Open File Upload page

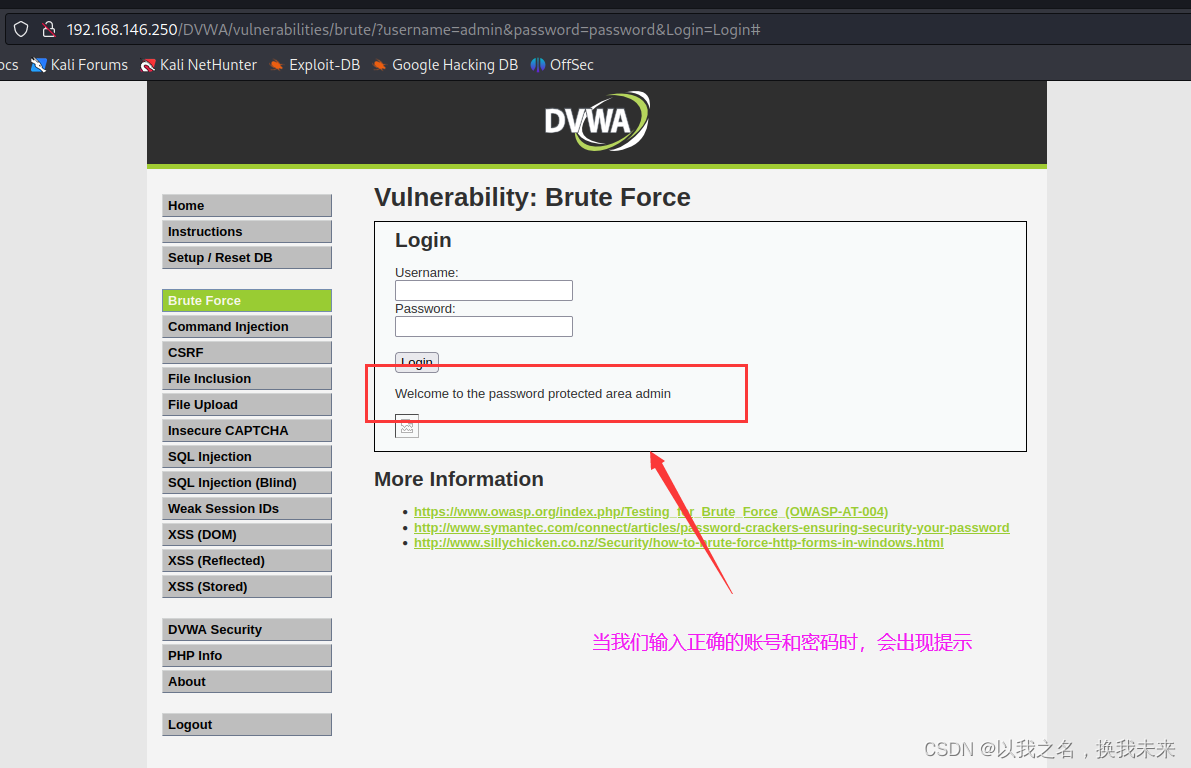pyautogui.click(x=247, y=405)
